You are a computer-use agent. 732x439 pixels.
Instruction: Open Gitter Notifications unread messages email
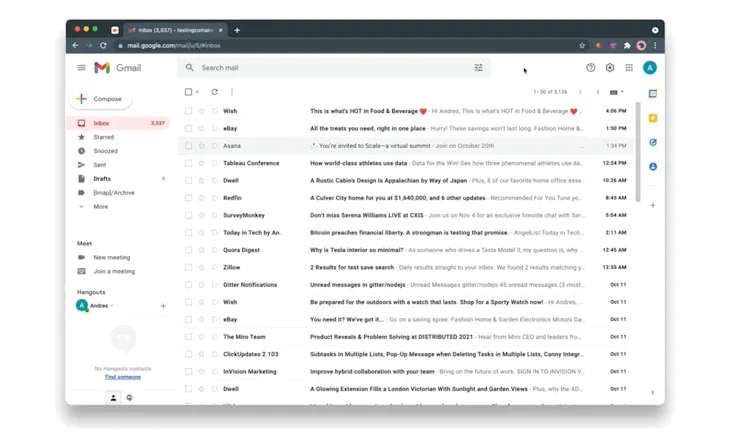[x=406, y=284]
